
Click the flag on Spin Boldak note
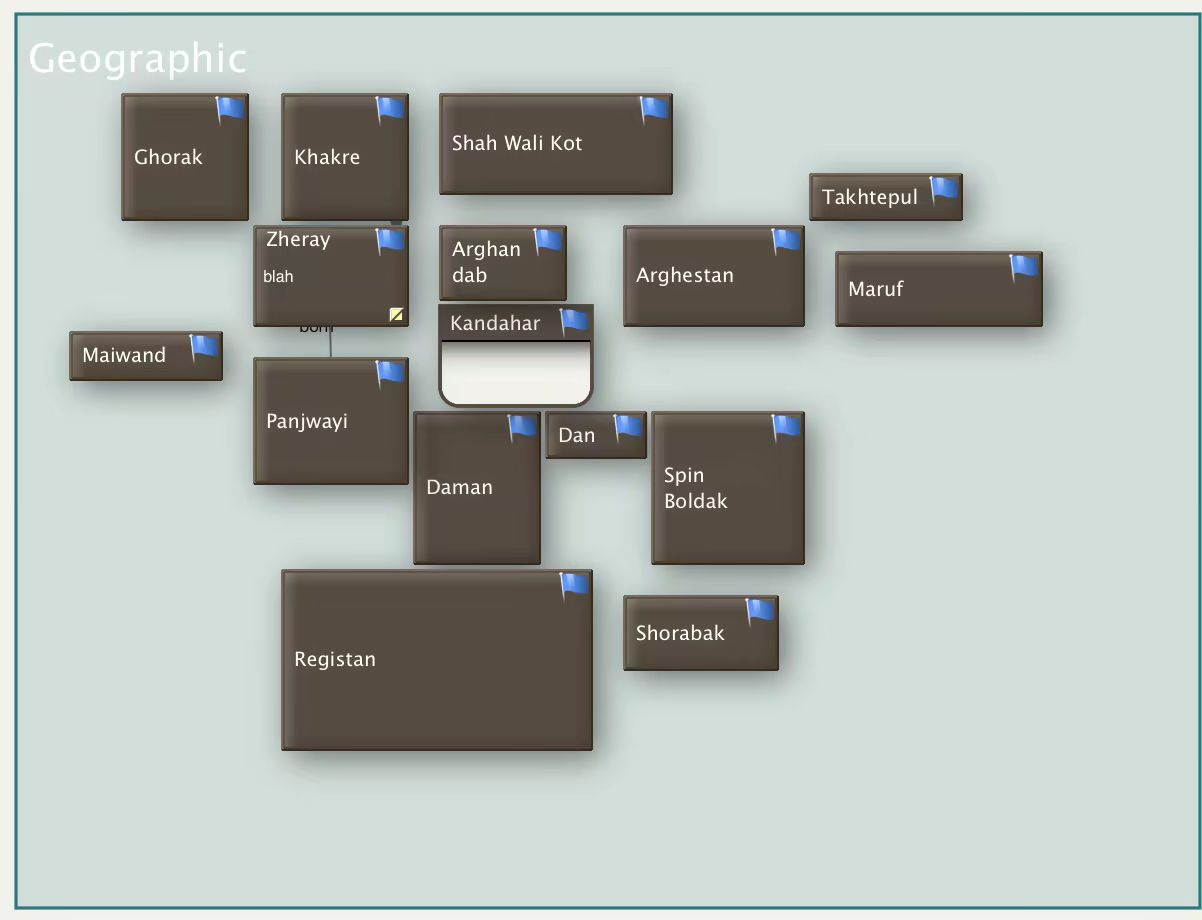[x=786, y=427]
